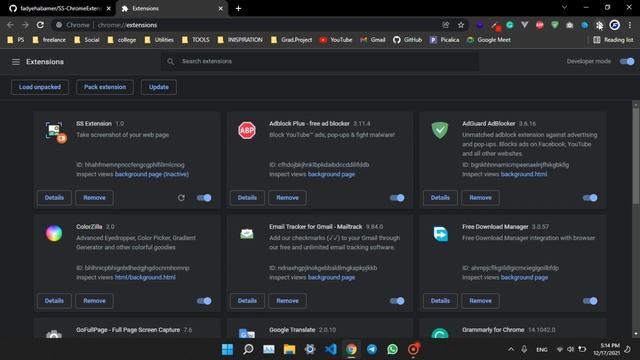This screenshot has height=360, width=640.
Task: Switch to the GitHub SS-ChromeExtension tab
Action: click(60, 8)
